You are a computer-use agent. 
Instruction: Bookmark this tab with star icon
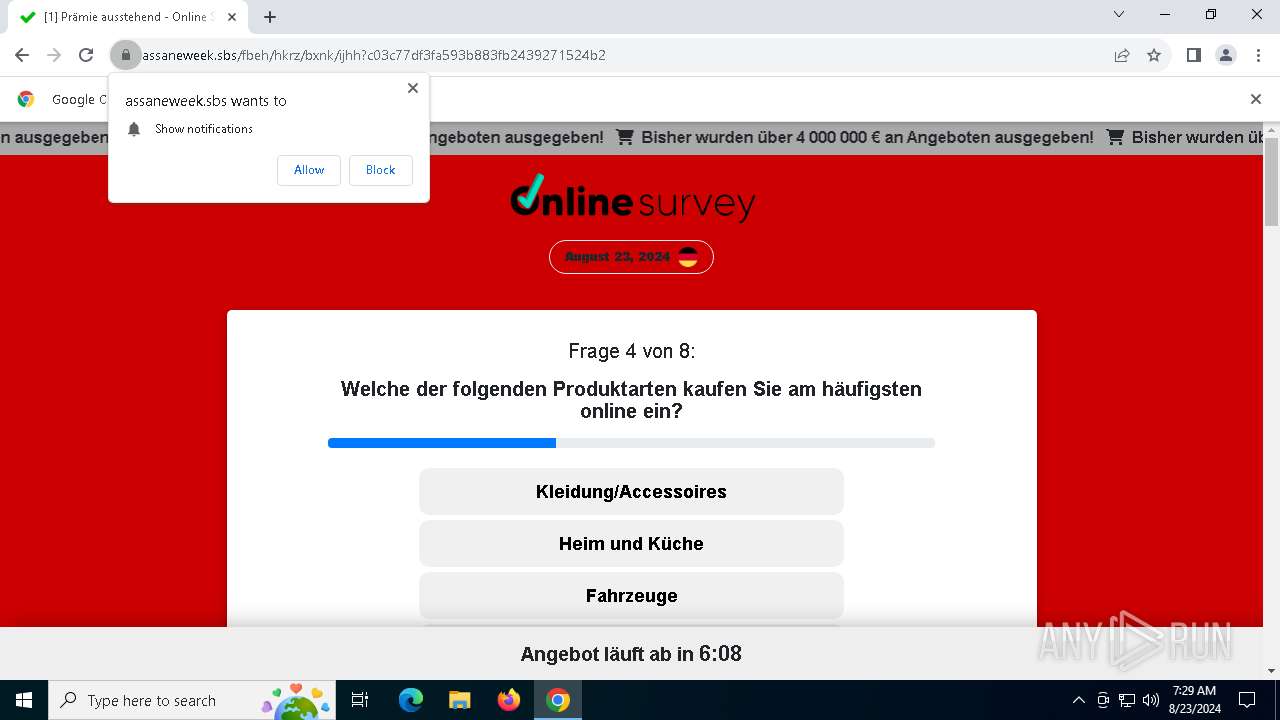1154,55
